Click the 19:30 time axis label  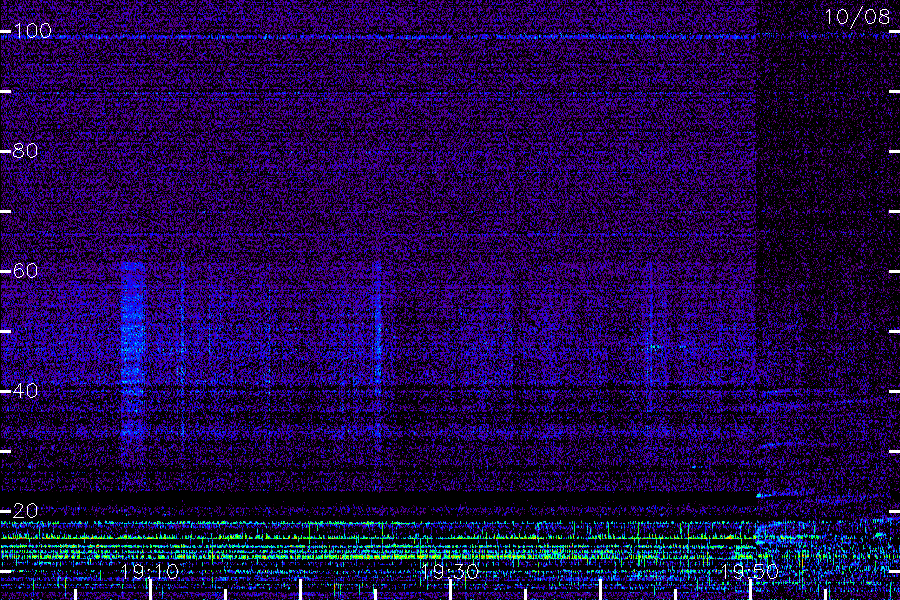coord(449,571)
